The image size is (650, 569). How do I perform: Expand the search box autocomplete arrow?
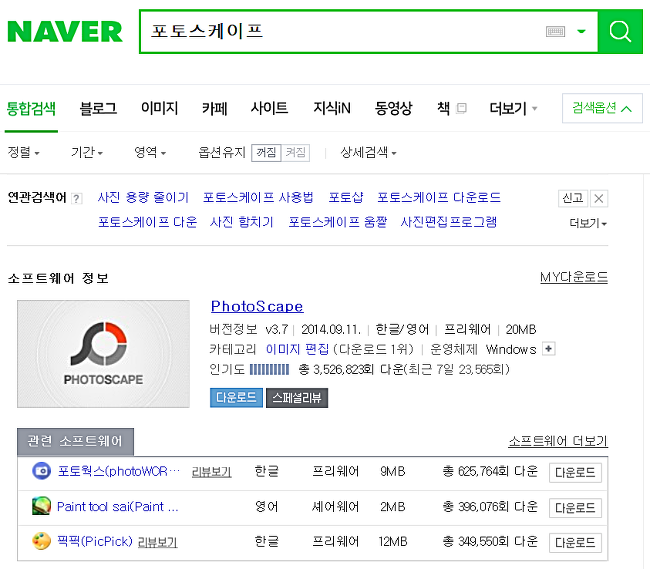(x=581, y=31)
